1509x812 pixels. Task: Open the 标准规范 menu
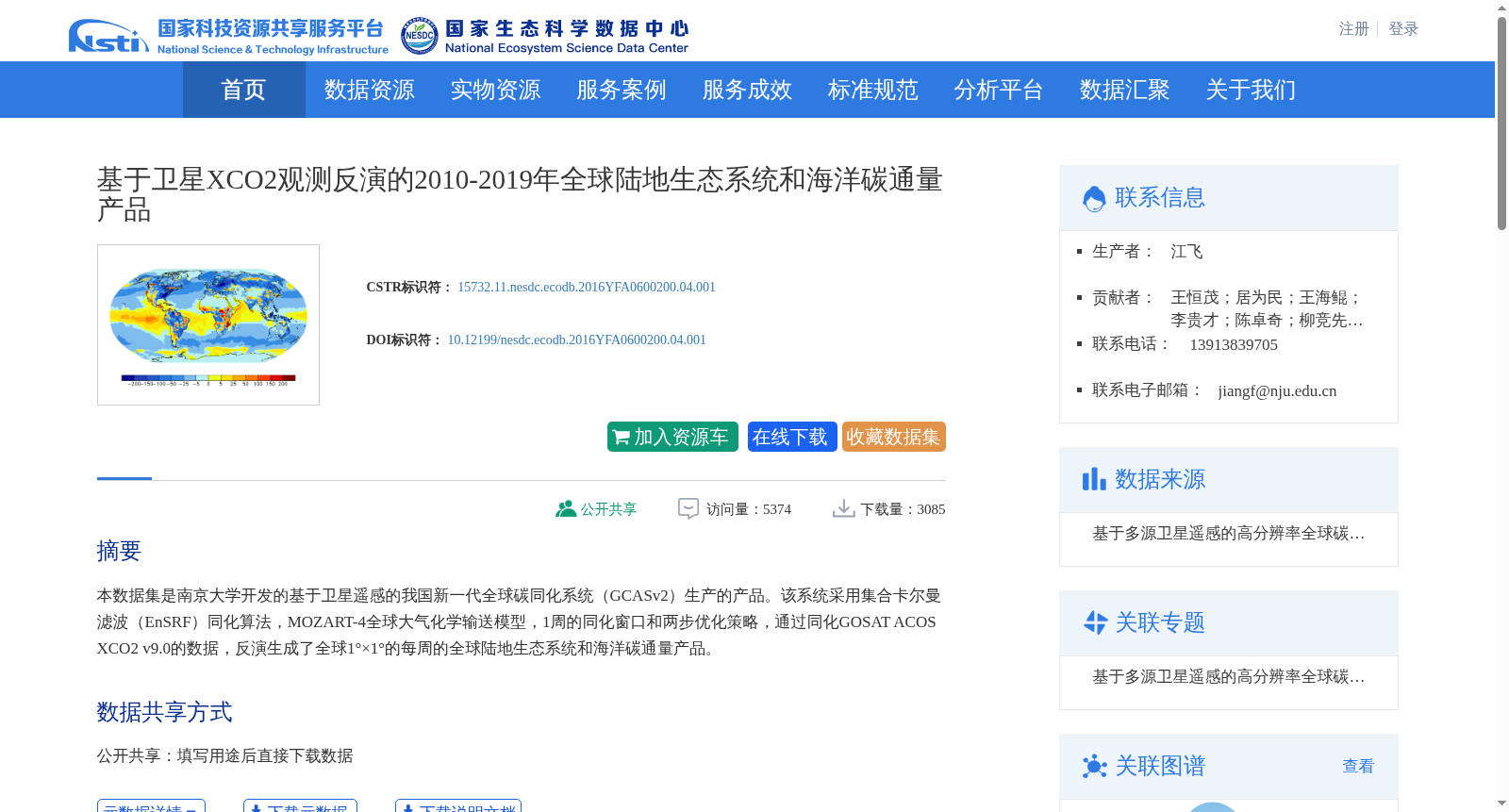pos(873,90)
